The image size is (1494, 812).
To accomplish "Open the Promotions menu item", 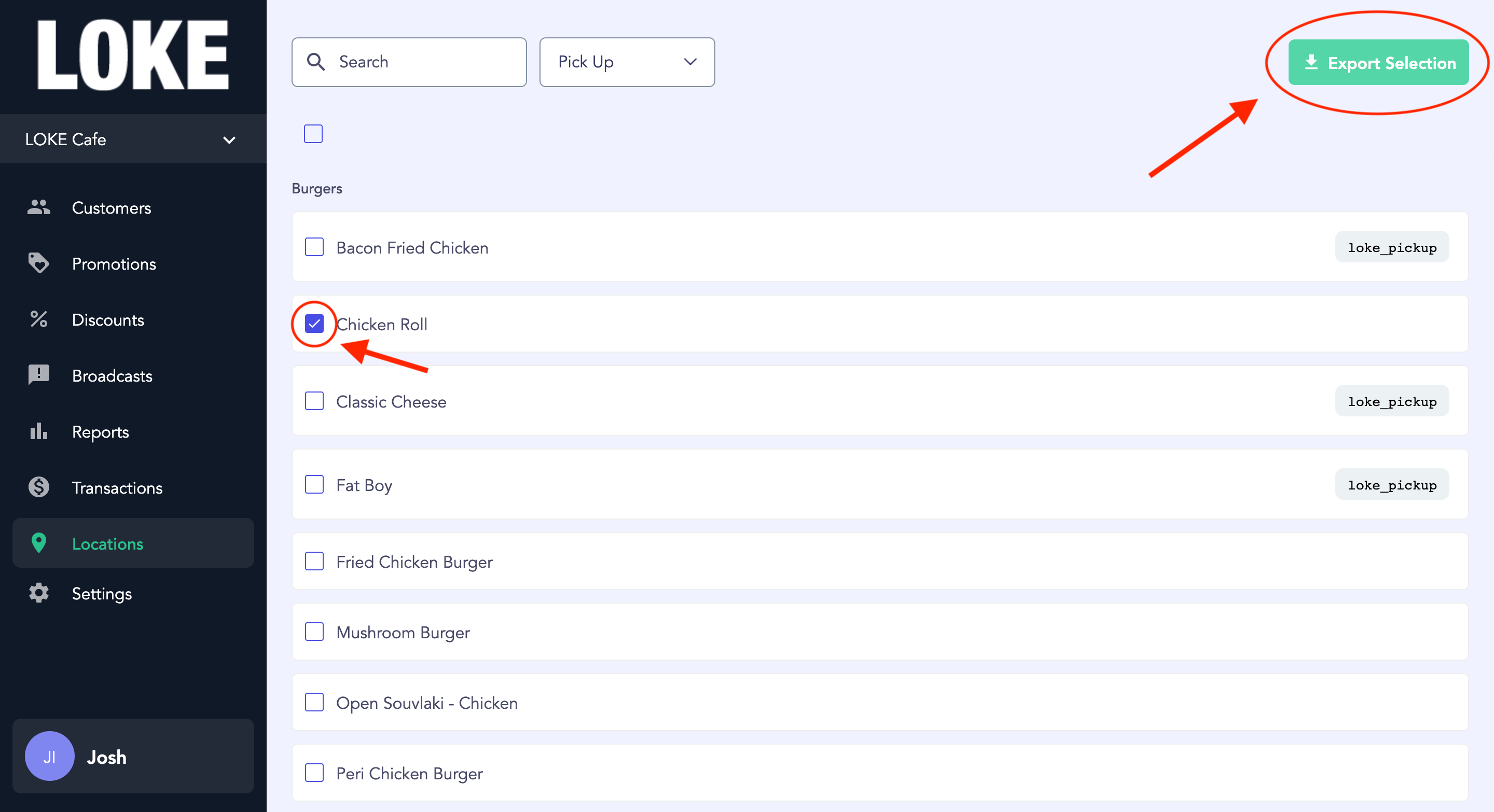I will click(x=133, y=263).
